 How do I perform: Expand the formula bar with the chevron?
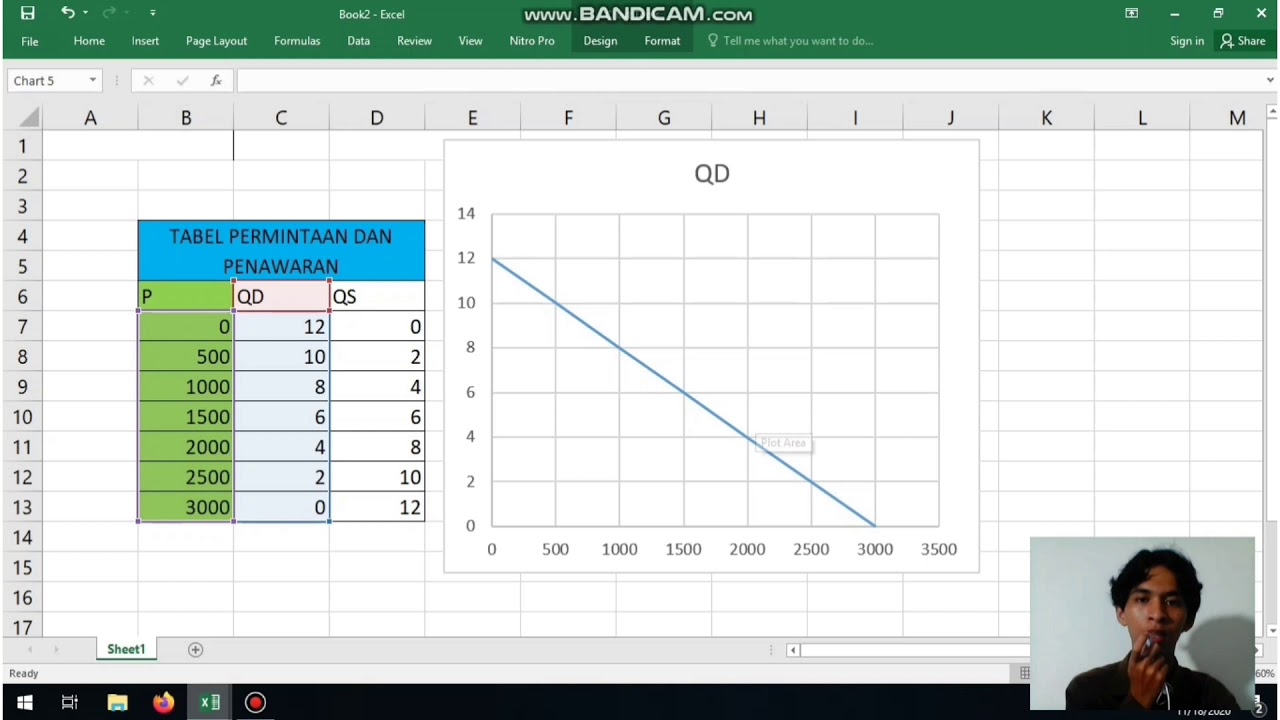[x=1270, y=80]
